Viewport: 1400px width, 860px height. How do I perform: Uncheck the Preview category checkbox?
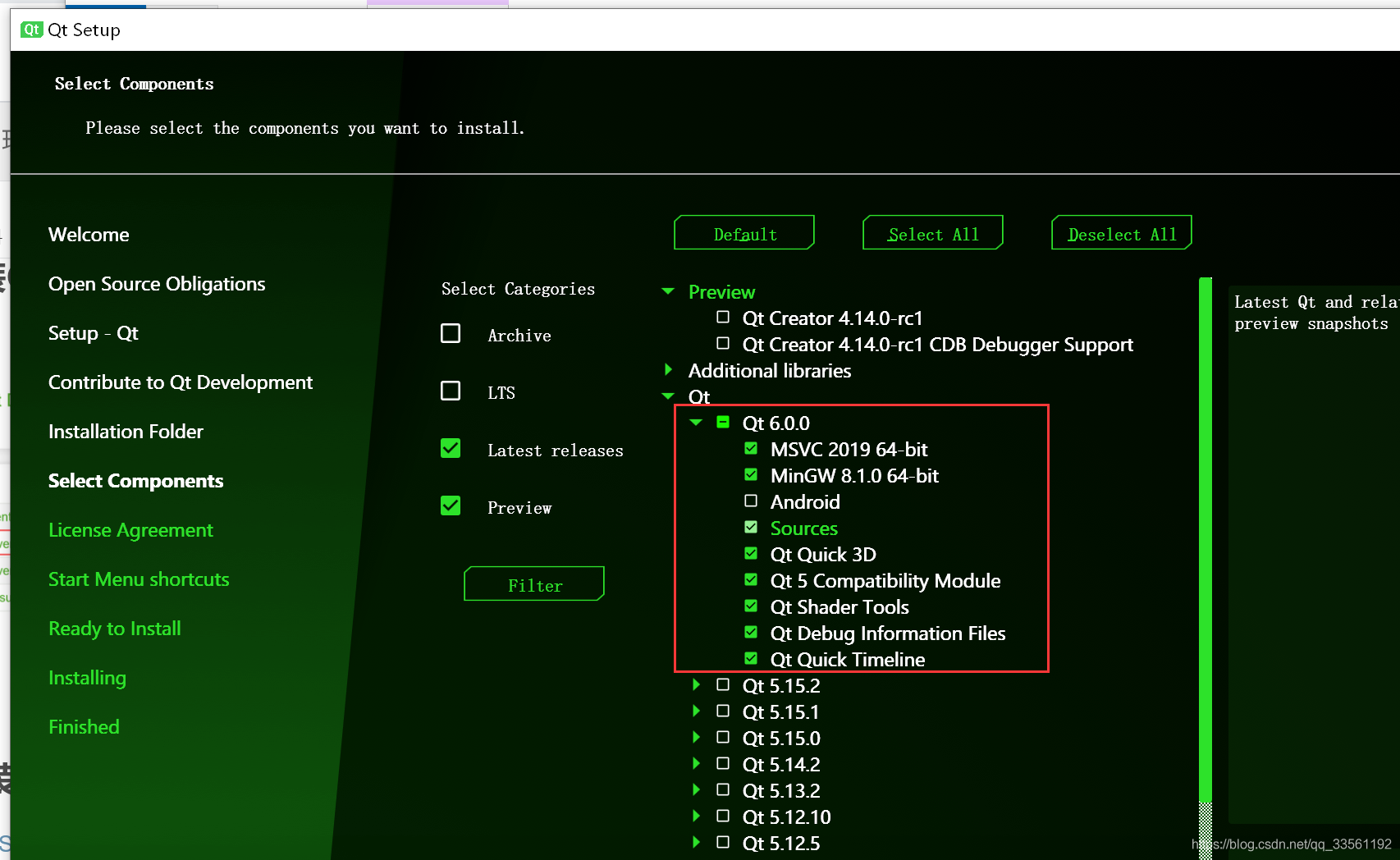point(451,505)
